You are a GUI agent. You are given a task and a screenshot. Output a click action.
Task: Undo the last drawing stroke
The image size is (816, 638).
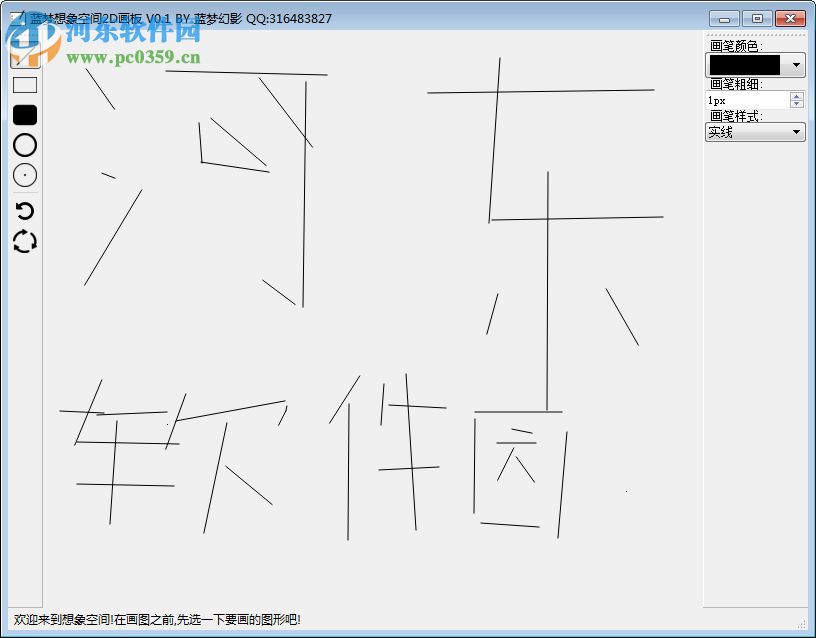(23, 211)
